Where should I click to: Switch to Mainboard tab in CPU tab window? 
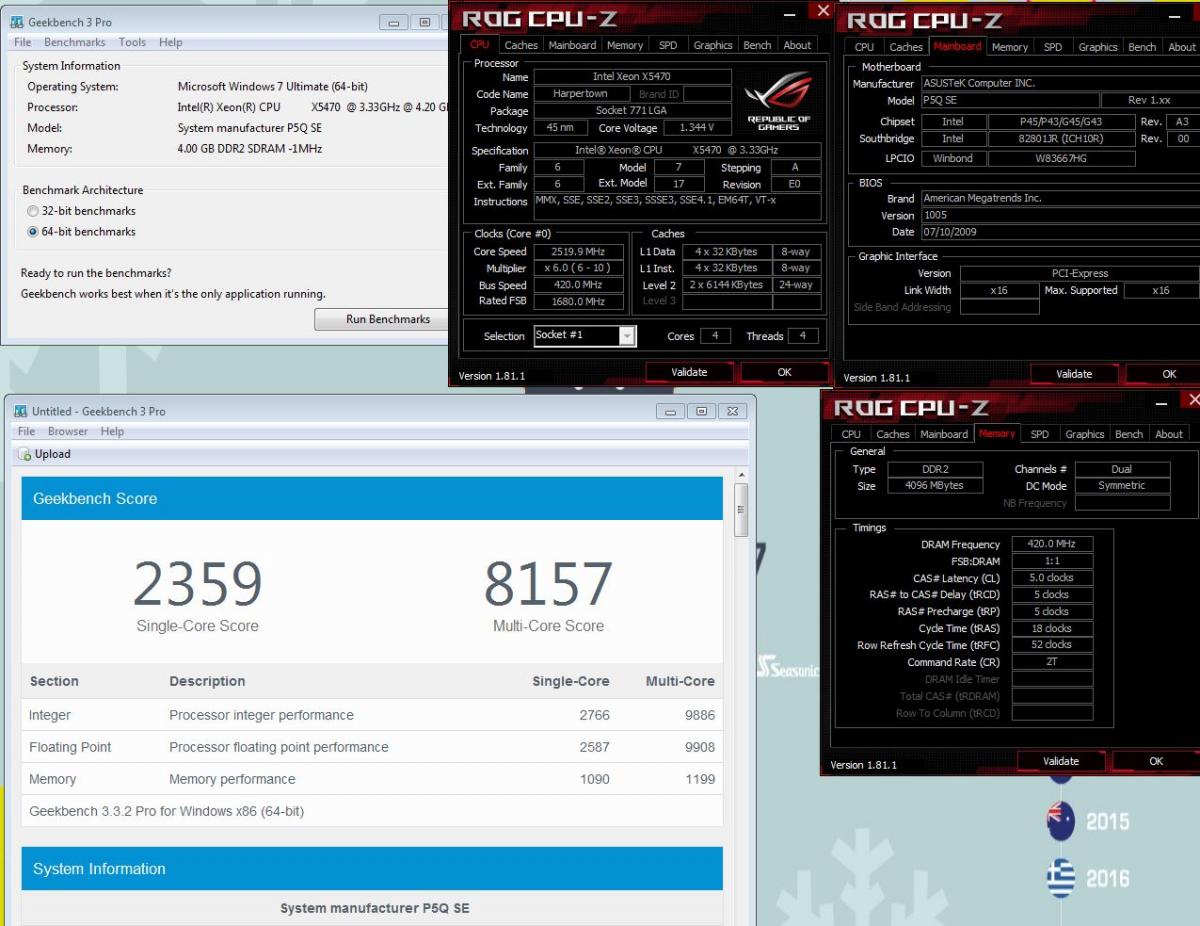click(573, 45)
